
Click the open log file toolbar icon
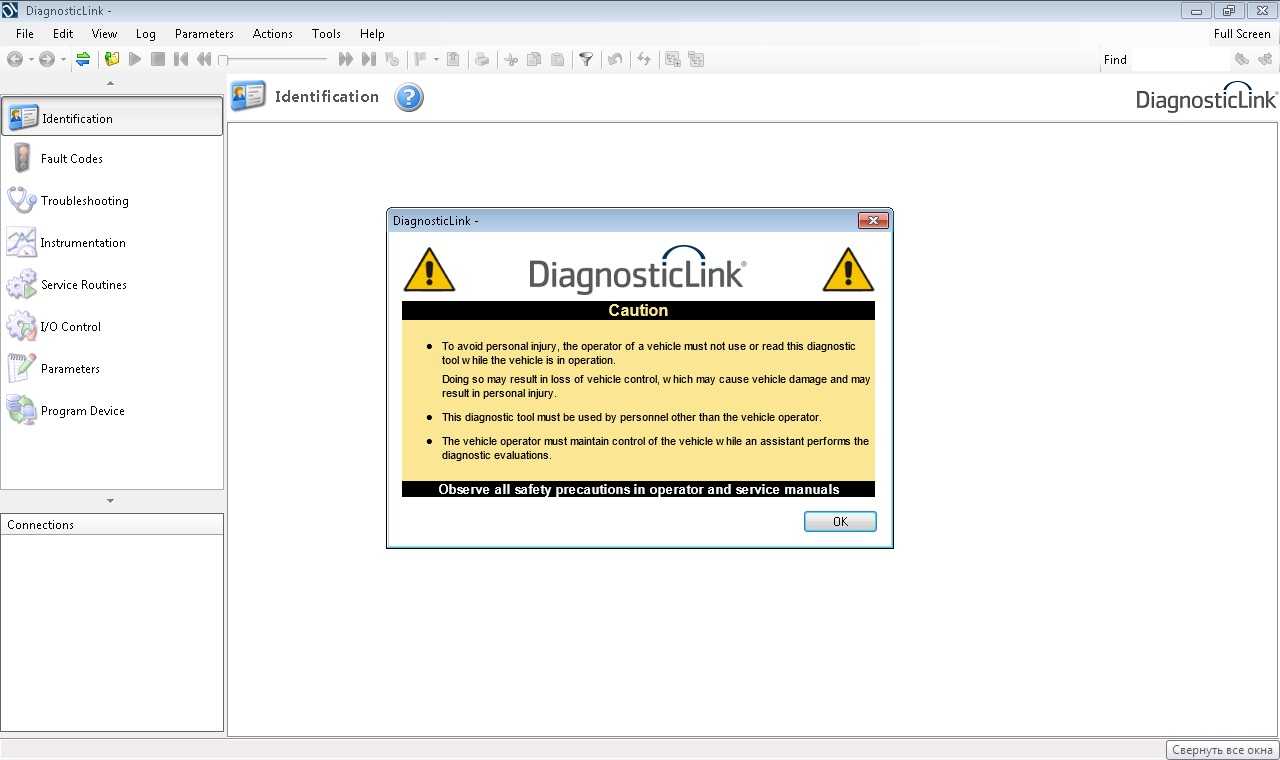[112, 60]
